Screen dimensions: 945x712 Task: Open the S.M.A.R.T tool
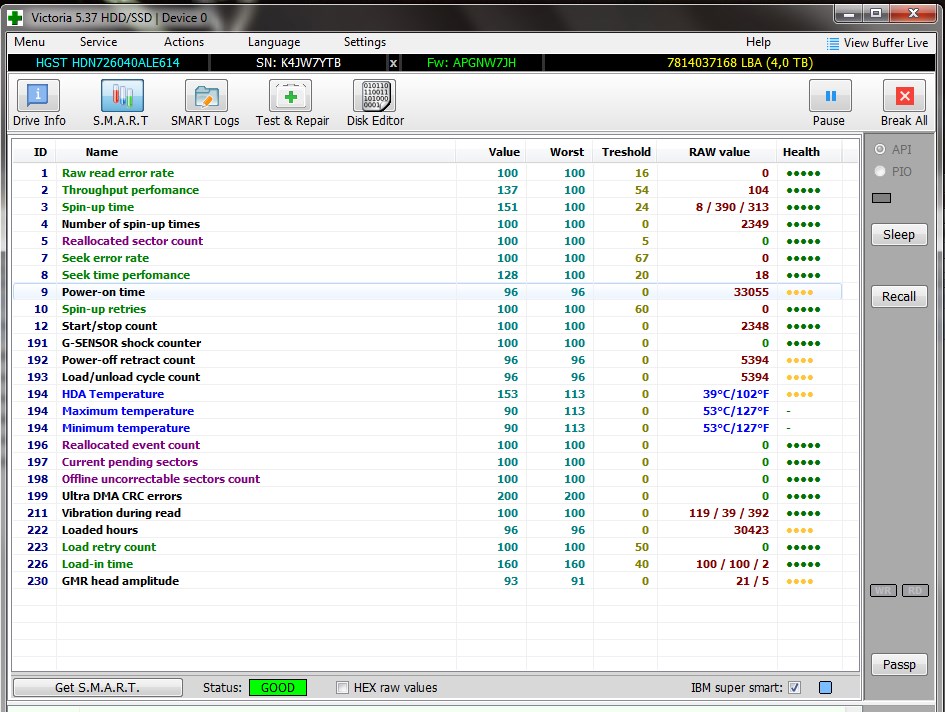pyautogui.click(x=121, y=103)
